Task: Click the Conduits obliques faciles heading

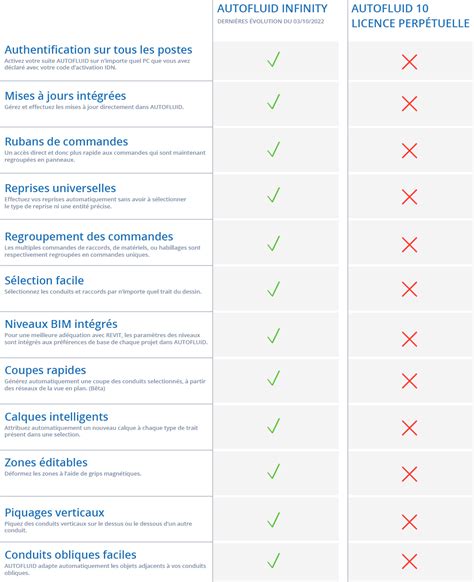Action: coord(71,555)
